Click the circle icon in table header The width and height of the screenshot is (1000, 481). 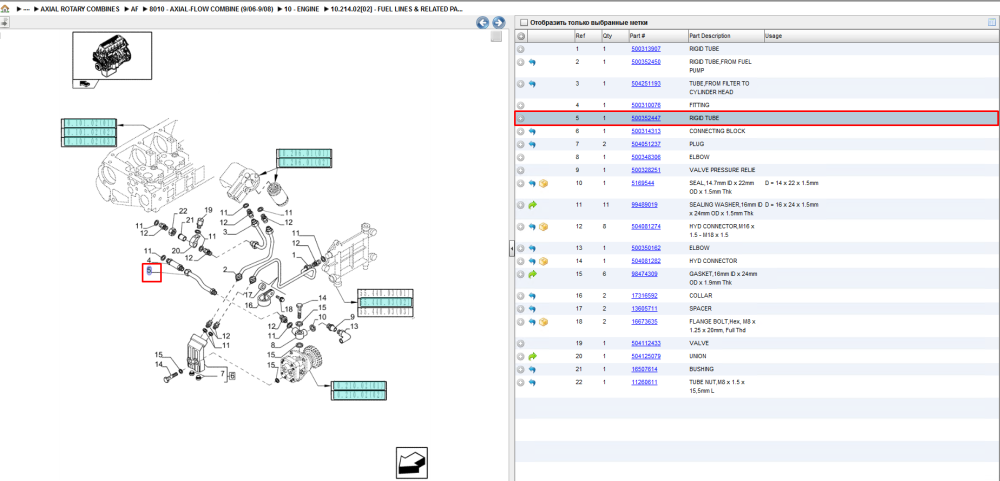tap(520, 36)
